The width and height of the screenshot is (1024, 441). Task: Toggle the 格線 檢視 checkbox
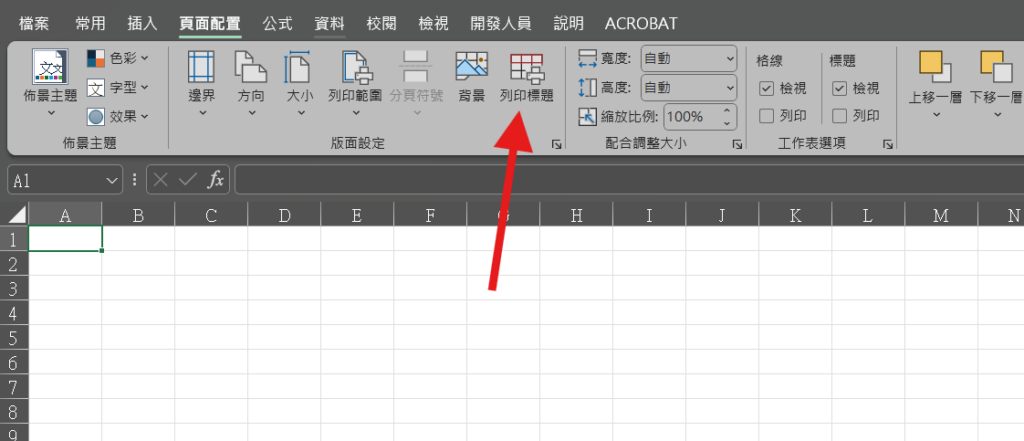[x=767, y=88]
